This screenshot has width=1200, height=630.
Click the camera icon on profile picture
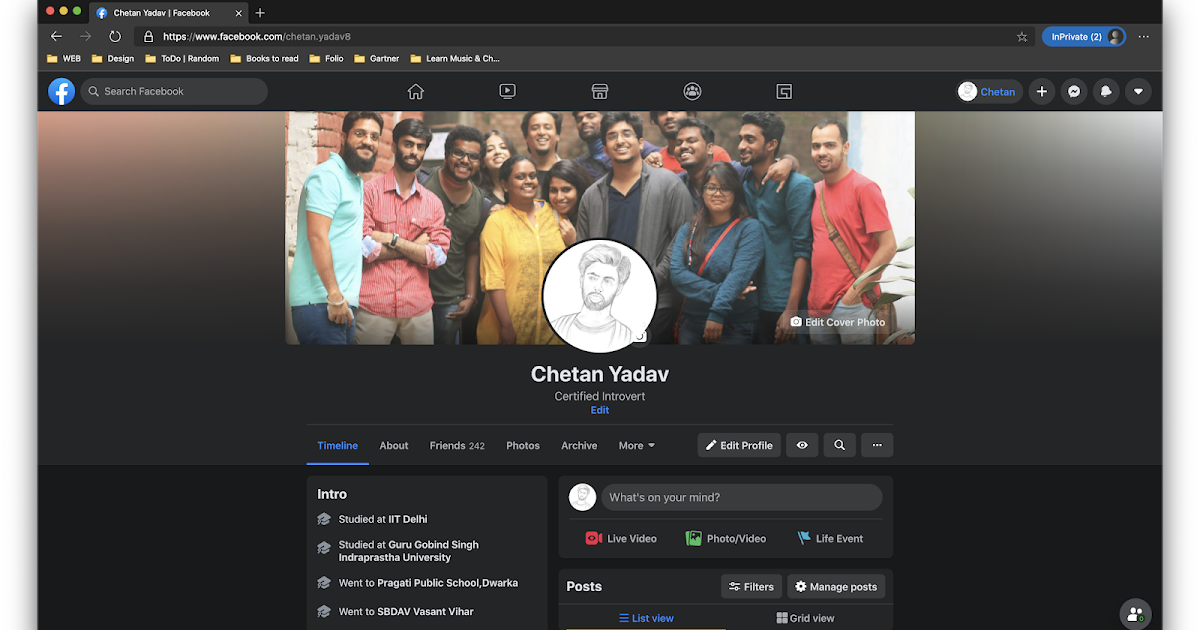[639, 336]
